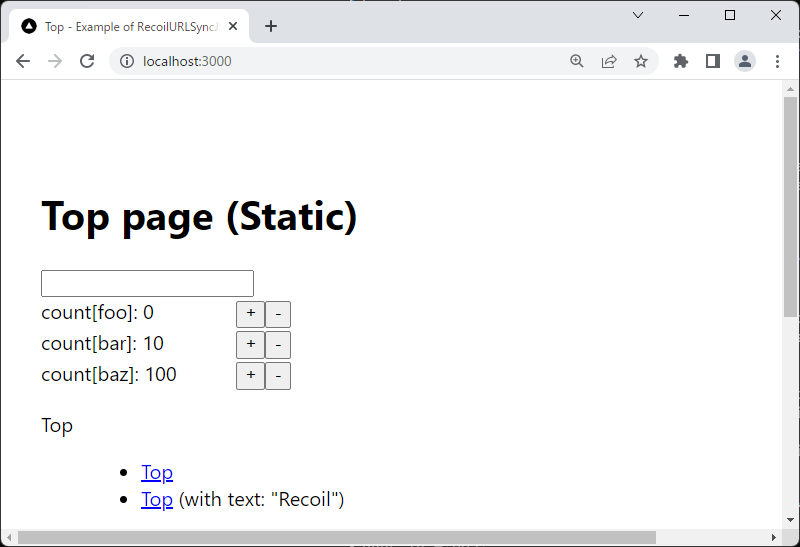
Task: Minimize the browser window
Action: pos(684,15)
